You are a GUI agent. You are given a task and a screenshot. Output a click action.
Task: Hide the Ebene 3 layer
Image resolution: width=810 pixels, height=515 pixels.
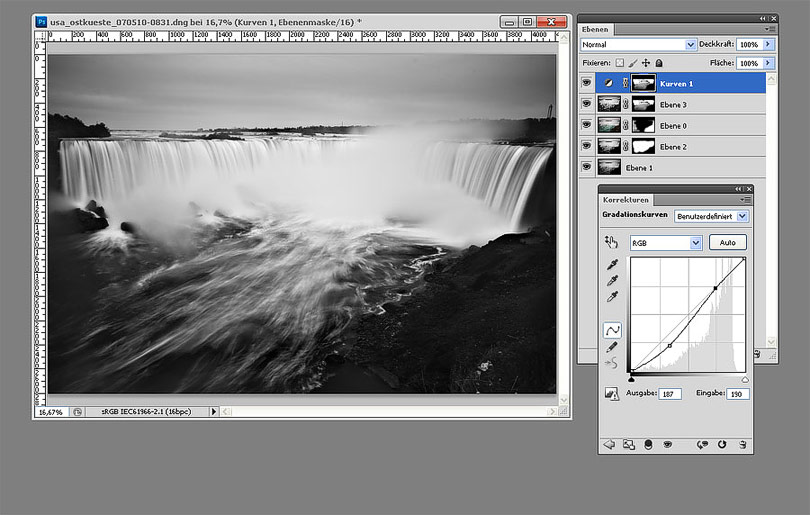click(586, 104)
